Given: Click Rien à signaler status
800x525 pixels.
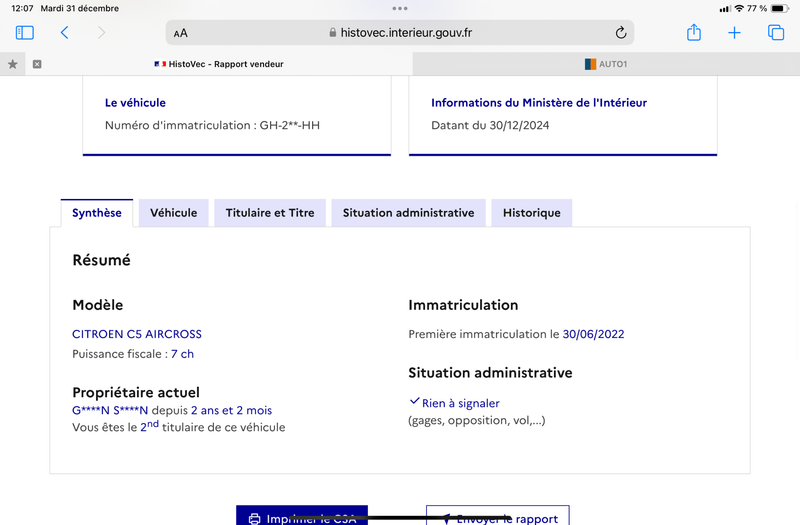Looking at the screenshot, I should click(460, 403).
